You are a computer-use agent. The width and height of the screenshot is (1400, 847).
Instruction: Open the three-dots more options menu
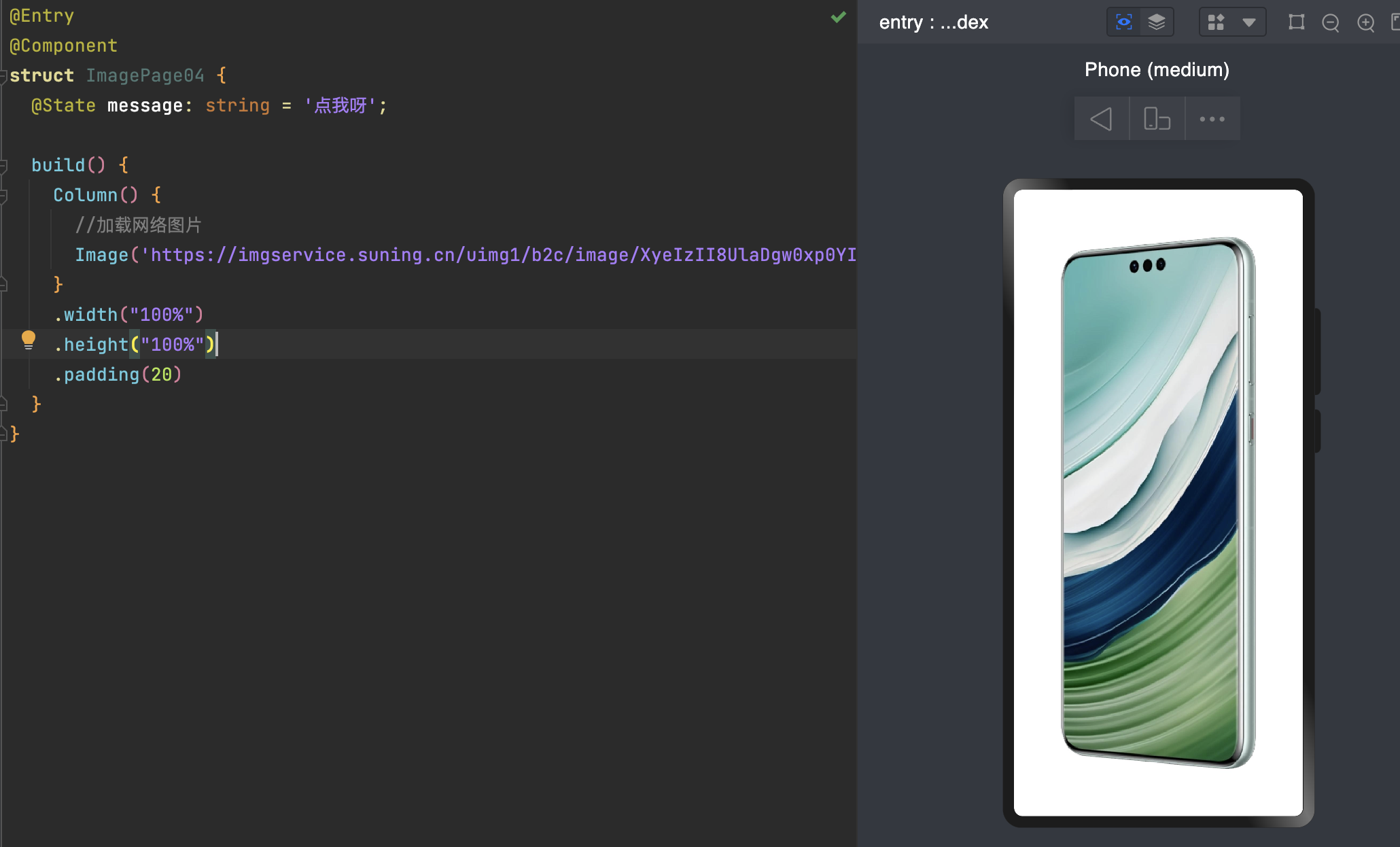click(x=1212, y=119)
